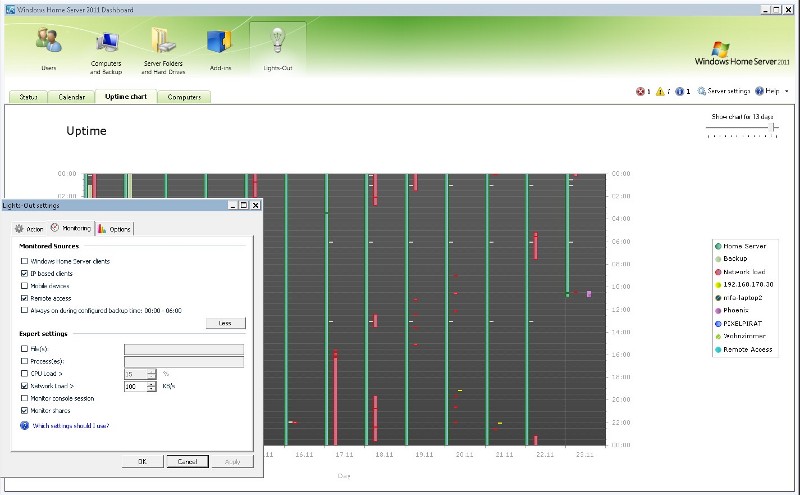800x495 pixels.
Task: Enable File(s) monitoring checkbox
Action: point(24,349)
